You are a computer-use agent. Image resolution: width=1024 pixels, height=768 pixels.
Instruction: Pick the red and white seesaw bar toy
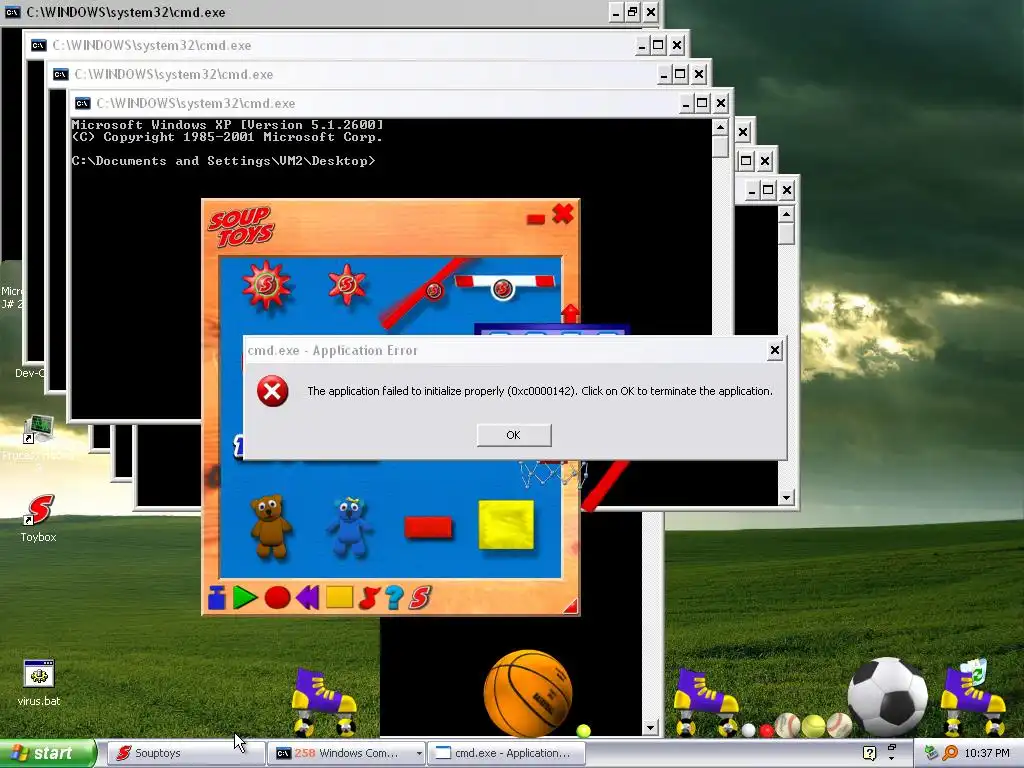(x=504, y=285)
